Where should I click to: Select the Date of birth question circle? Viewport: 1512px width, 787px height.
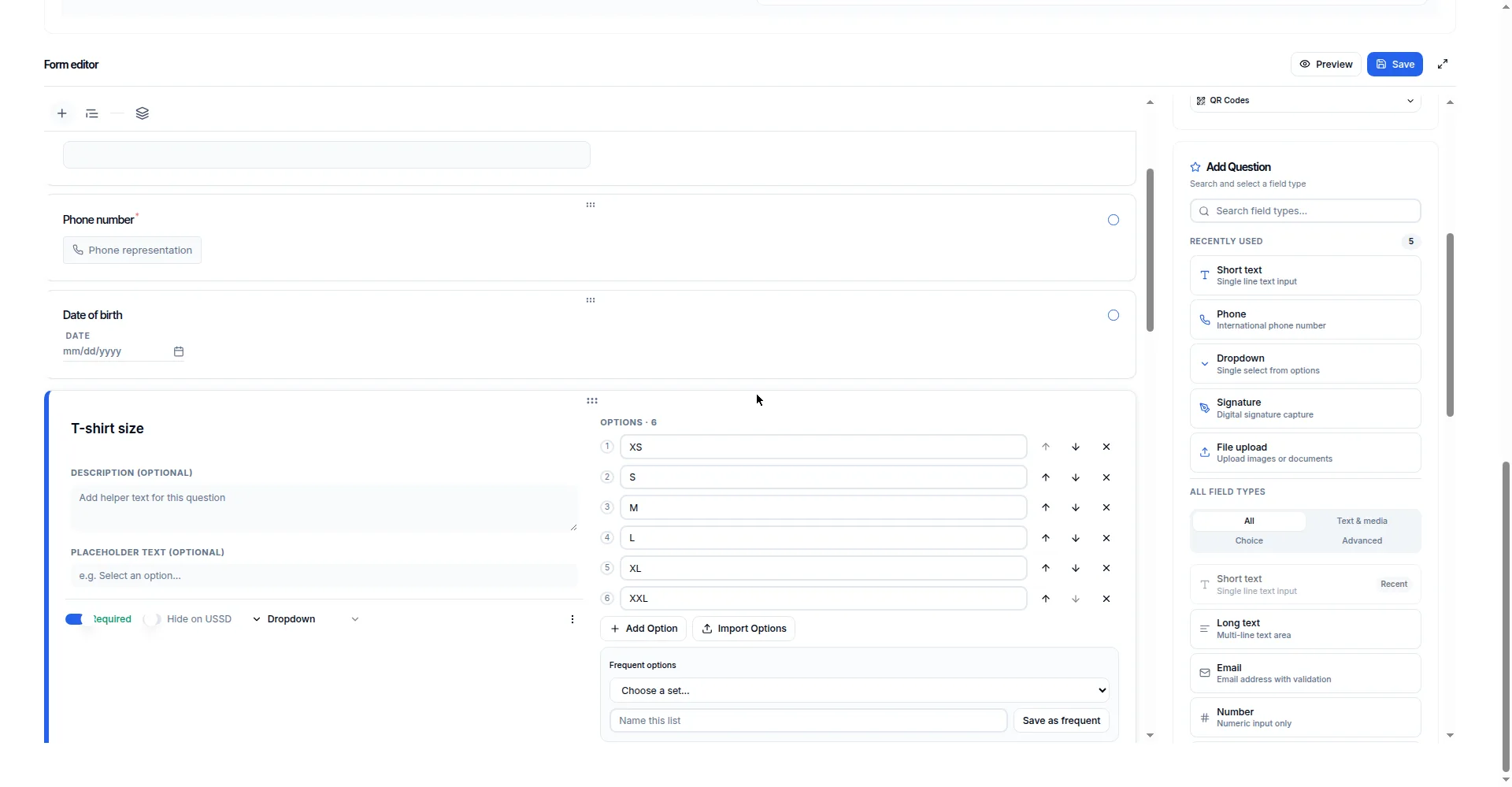(1114, 315)
